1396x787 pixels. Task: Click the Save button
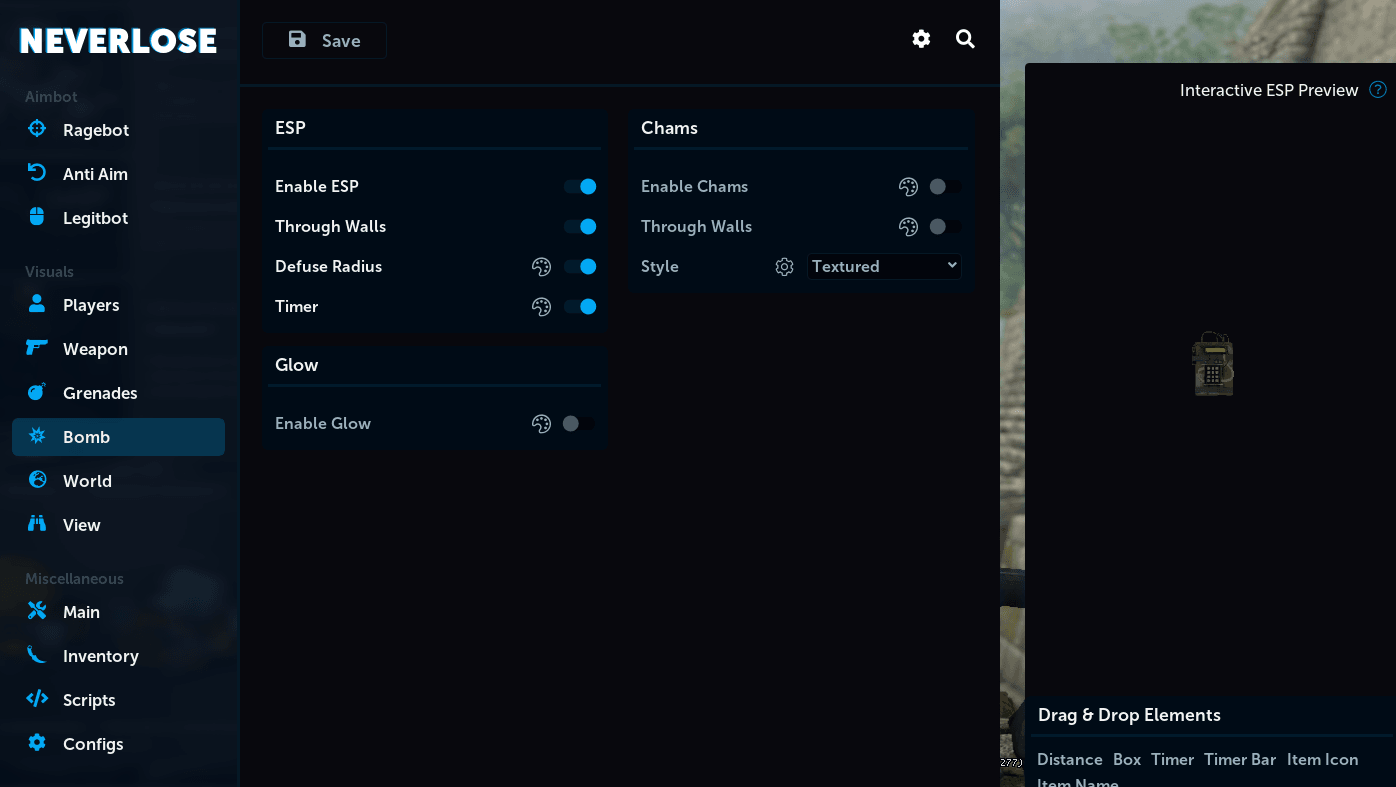(324, 40)
